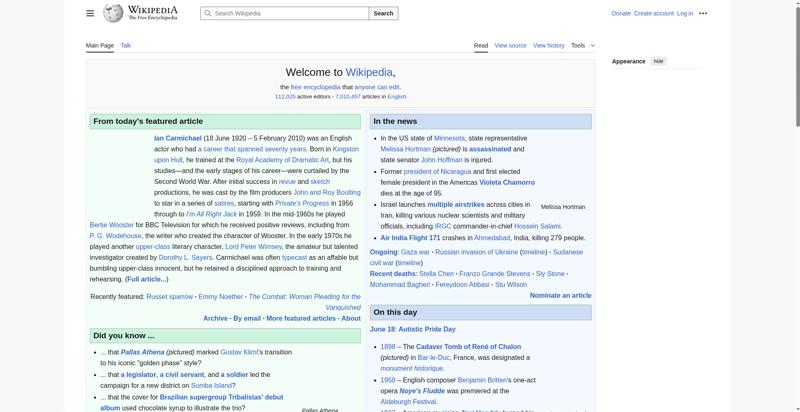Open the hamburger main menu
The image size is (800, 412).
[90, 13]
